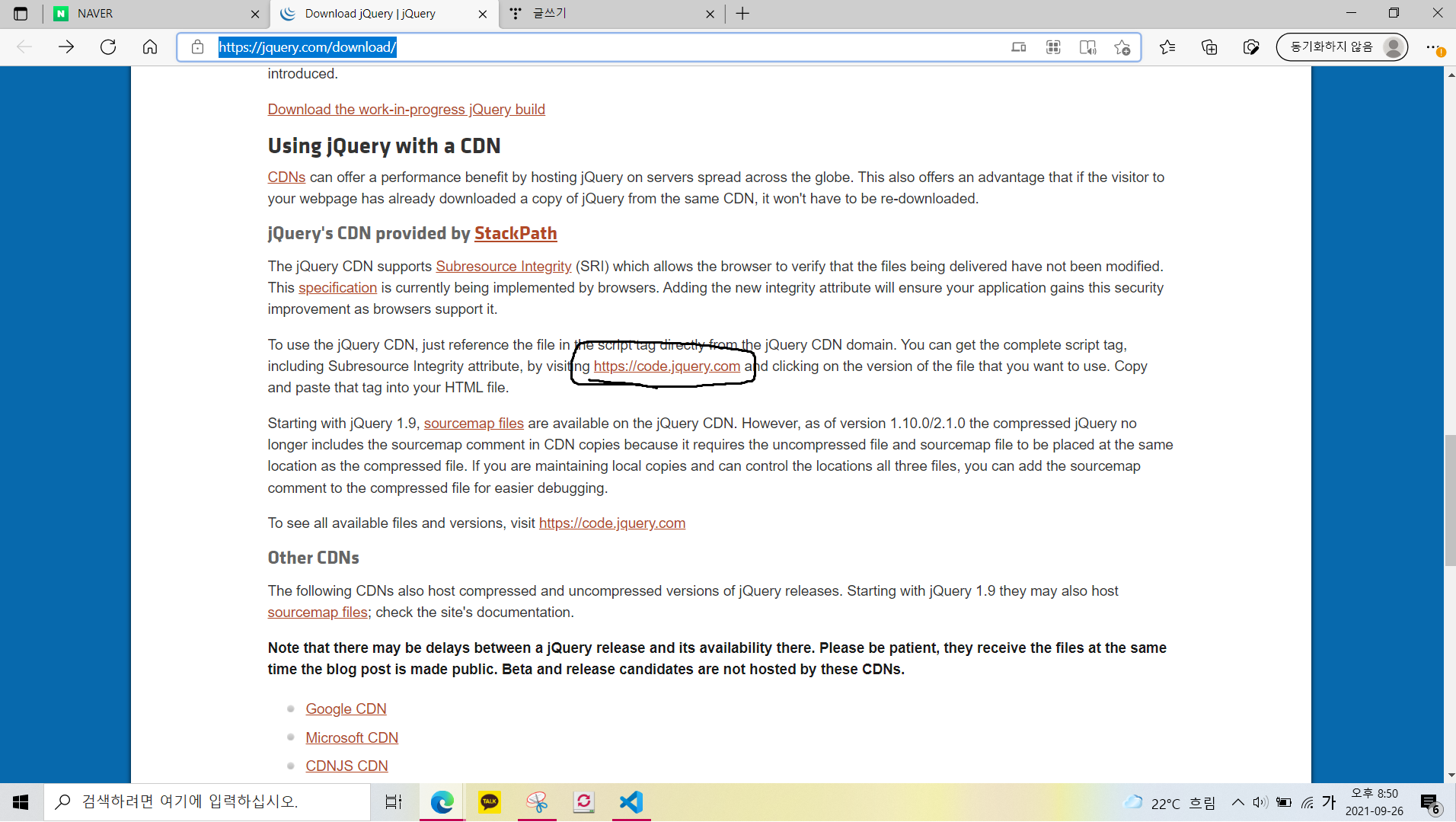Switch to the NAVER tab
The image size is (1456, 822).
[157, 14]
